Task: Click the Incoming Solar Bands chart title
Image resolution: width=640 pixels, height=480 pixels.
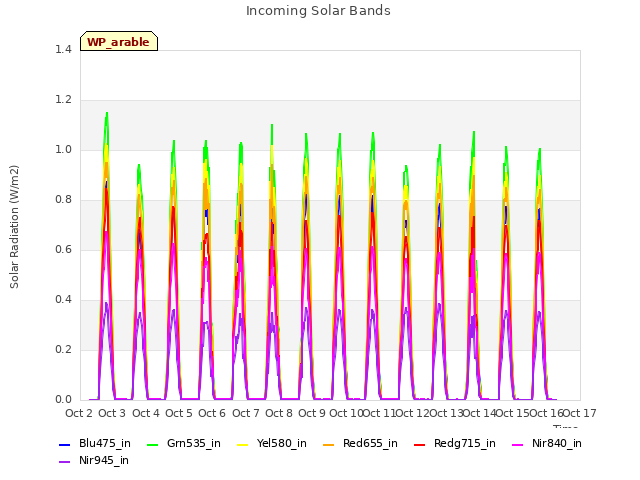Action: point(318,11)
